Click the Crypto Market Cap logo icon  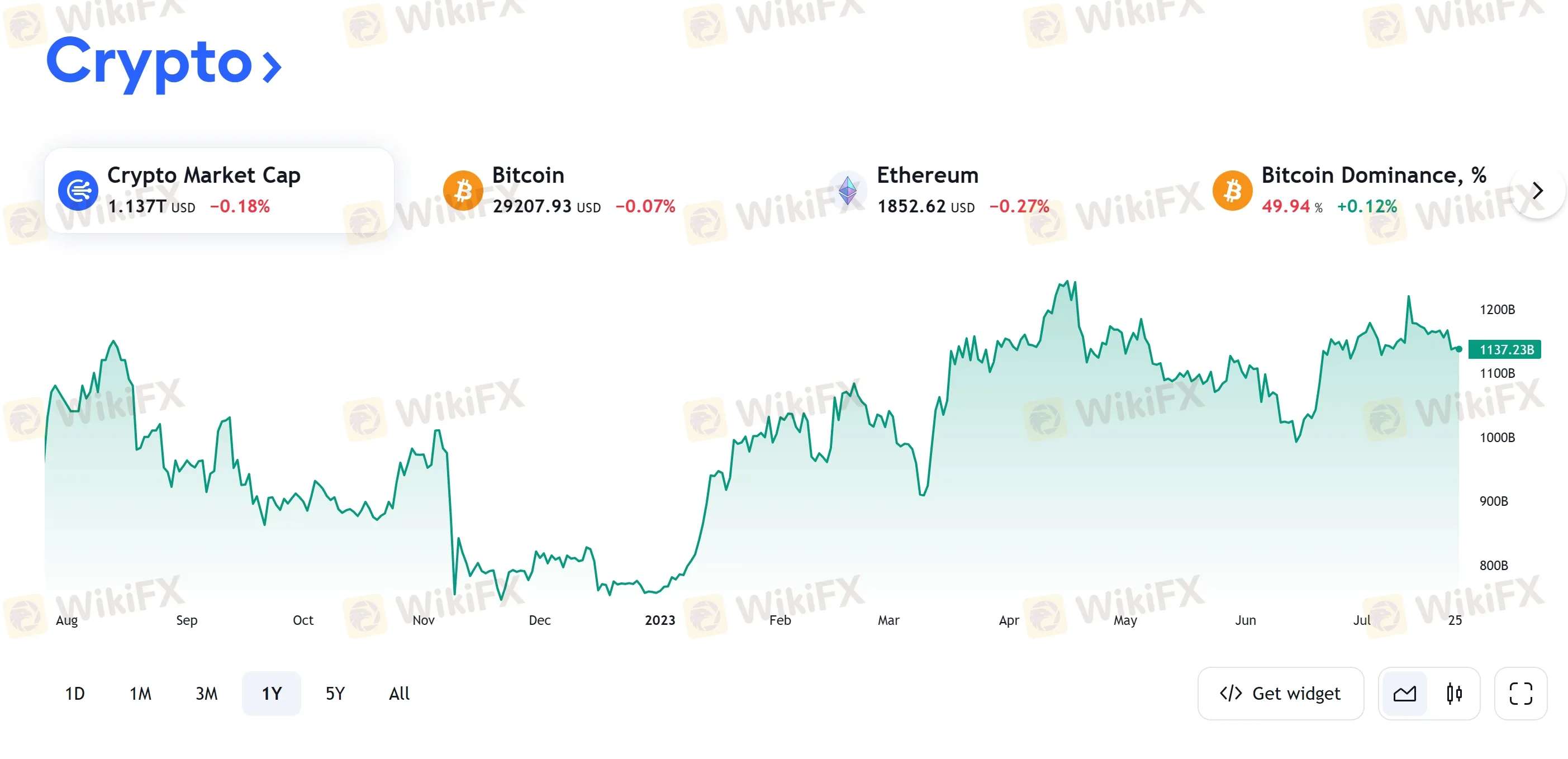[x=78, y=191]
